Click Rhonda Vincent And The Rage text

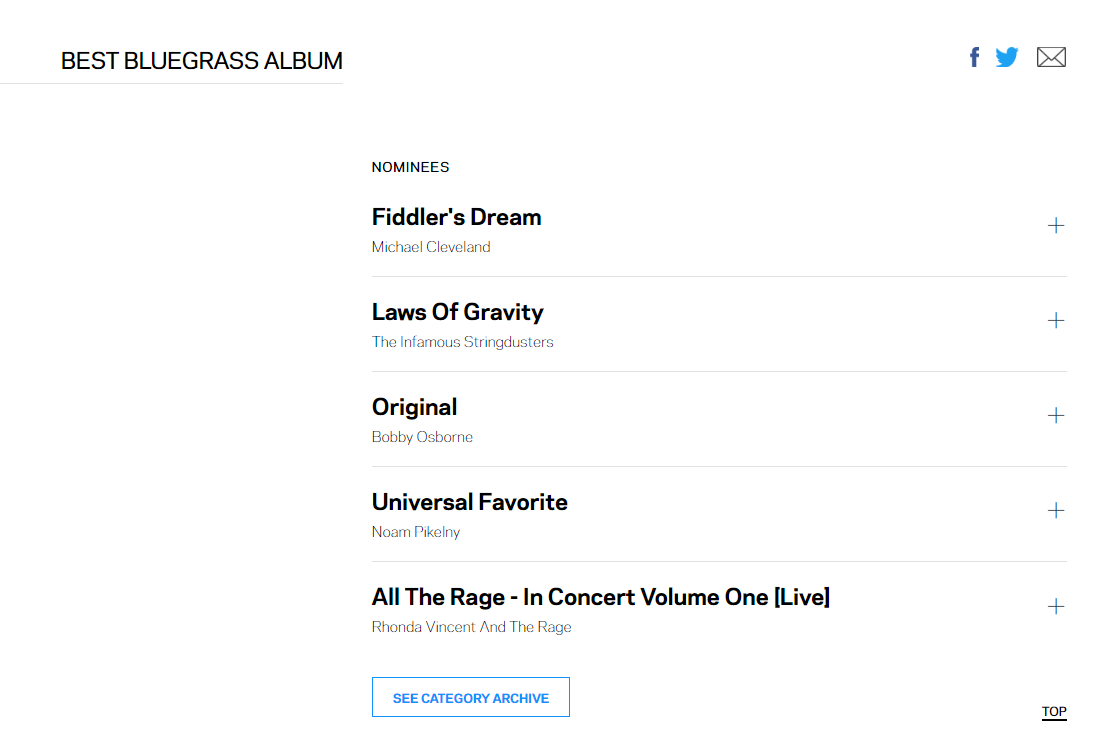pos(471,627)
